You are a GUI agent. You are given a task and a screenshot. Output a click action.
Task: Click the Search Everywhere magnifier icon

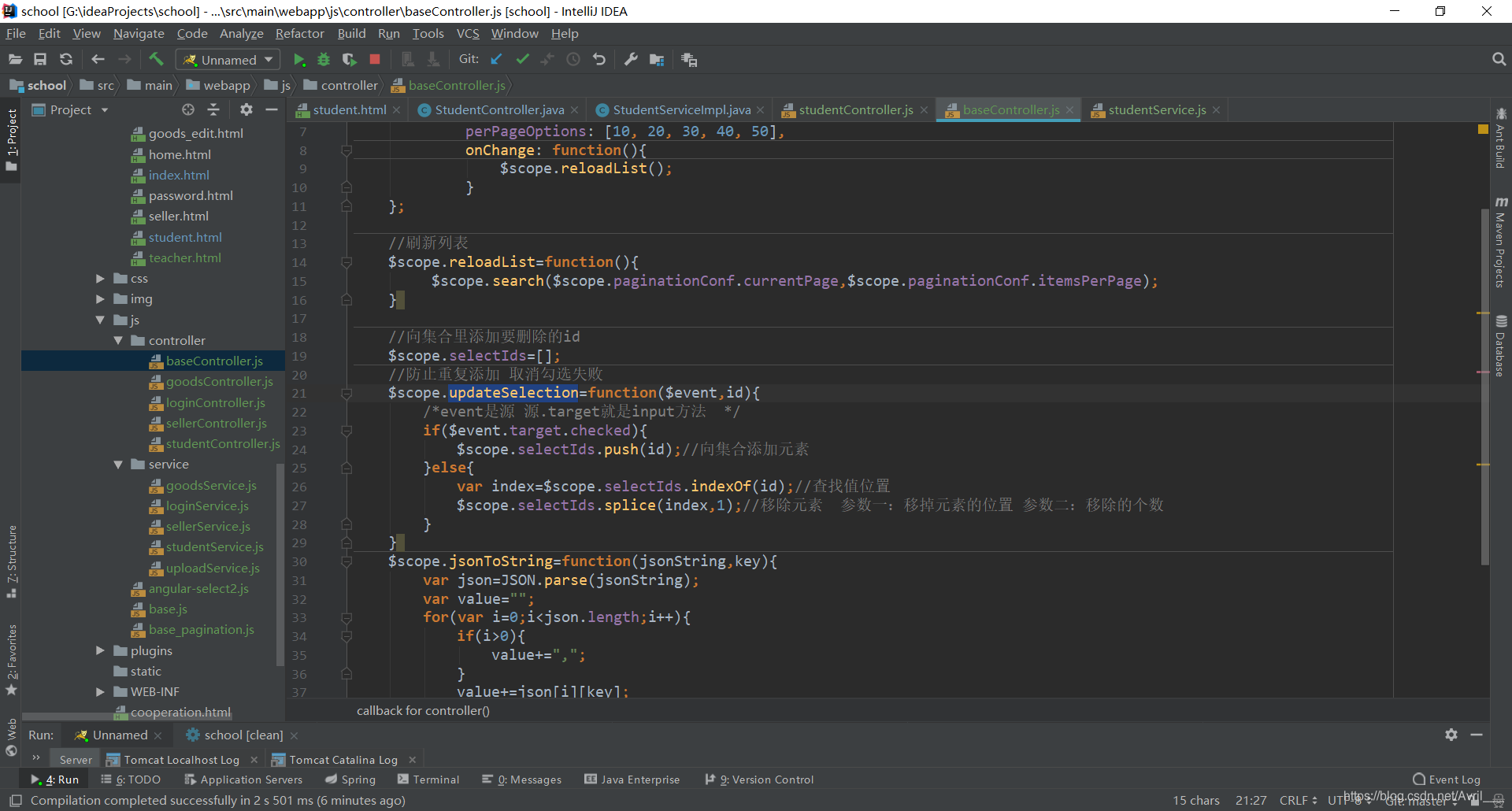pyautogui.click(x=1499, y=59)
